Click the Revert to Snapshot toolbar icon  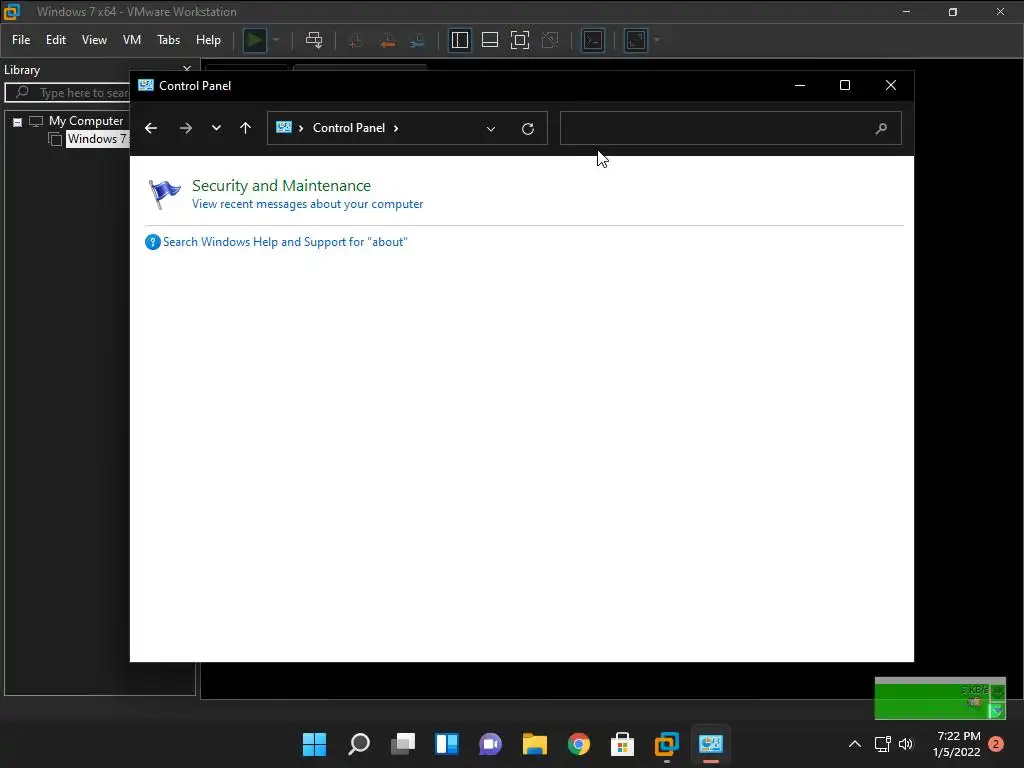click(x=387, y=40)
